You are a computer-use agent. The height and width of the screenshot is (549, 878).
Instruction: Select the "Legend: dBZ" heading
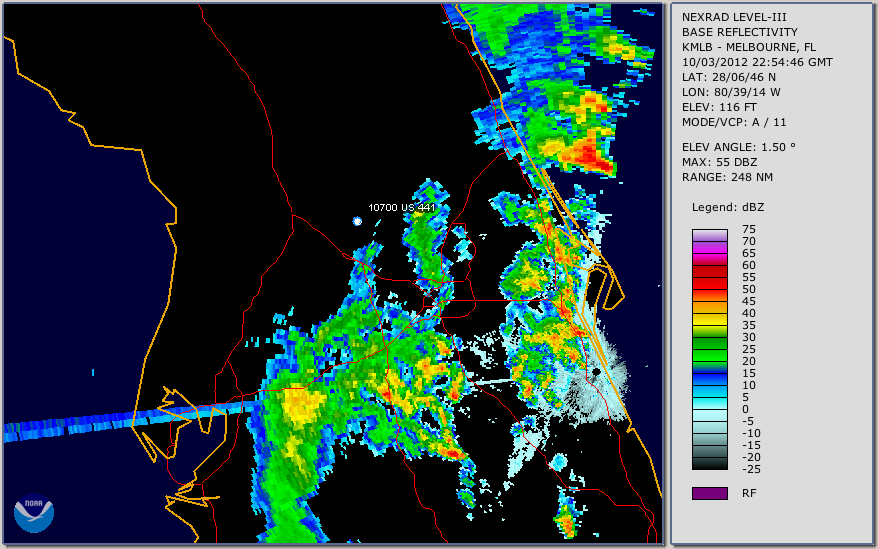728,207
